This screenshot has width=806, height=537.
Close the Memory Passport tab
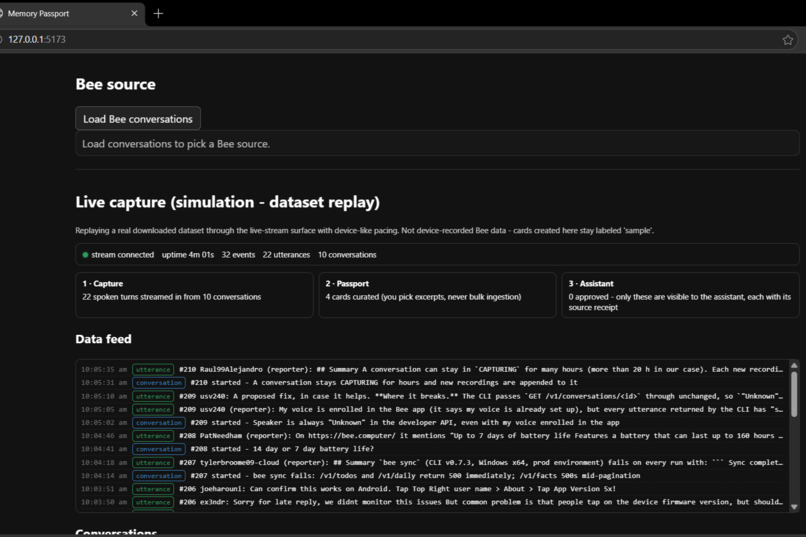click(134, 13)
